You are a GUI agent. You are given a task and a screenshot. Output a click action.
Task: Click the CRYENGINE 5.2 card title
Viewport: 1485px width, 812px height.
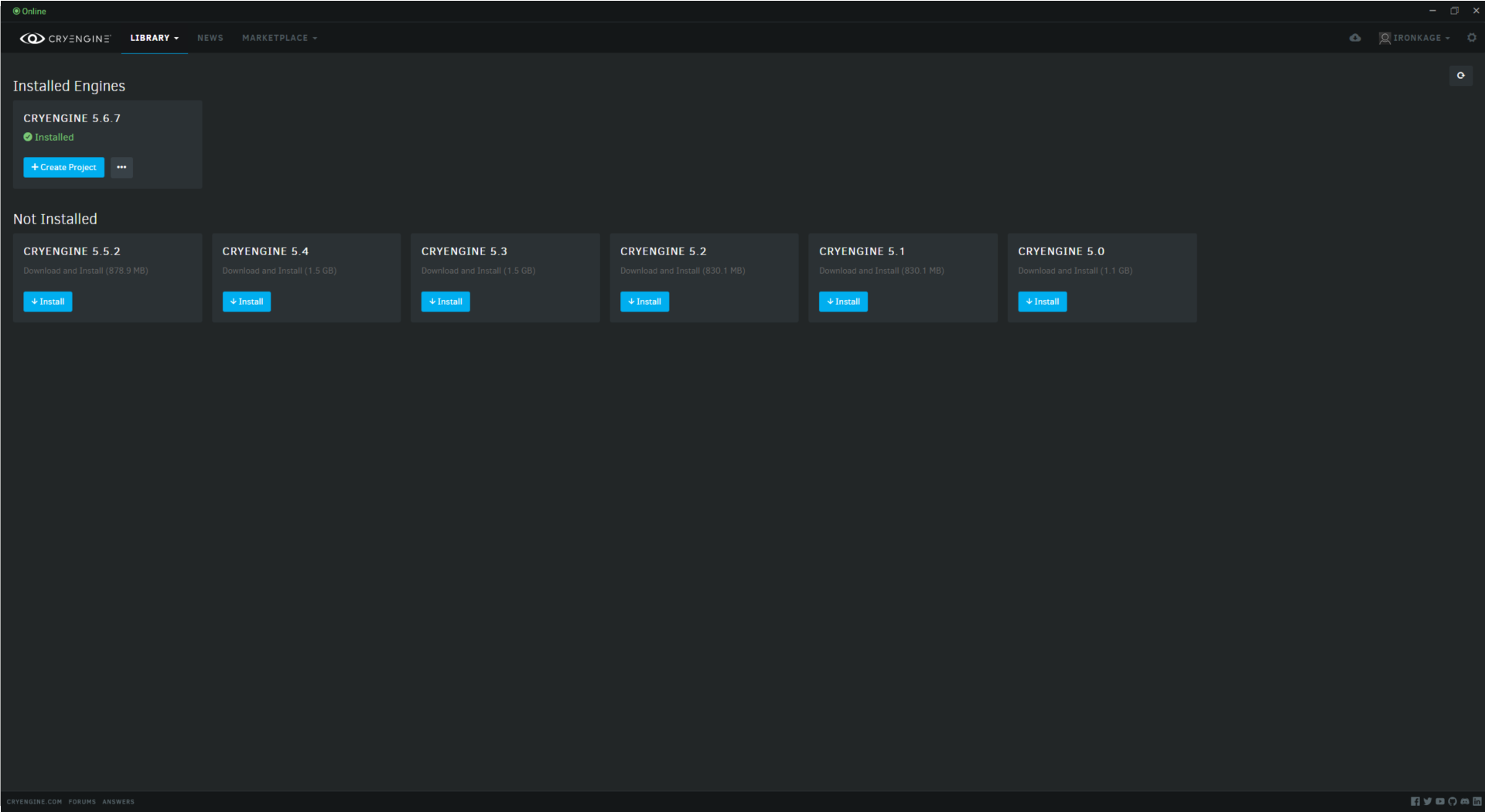pyautogui.click(x=663, y=251)
